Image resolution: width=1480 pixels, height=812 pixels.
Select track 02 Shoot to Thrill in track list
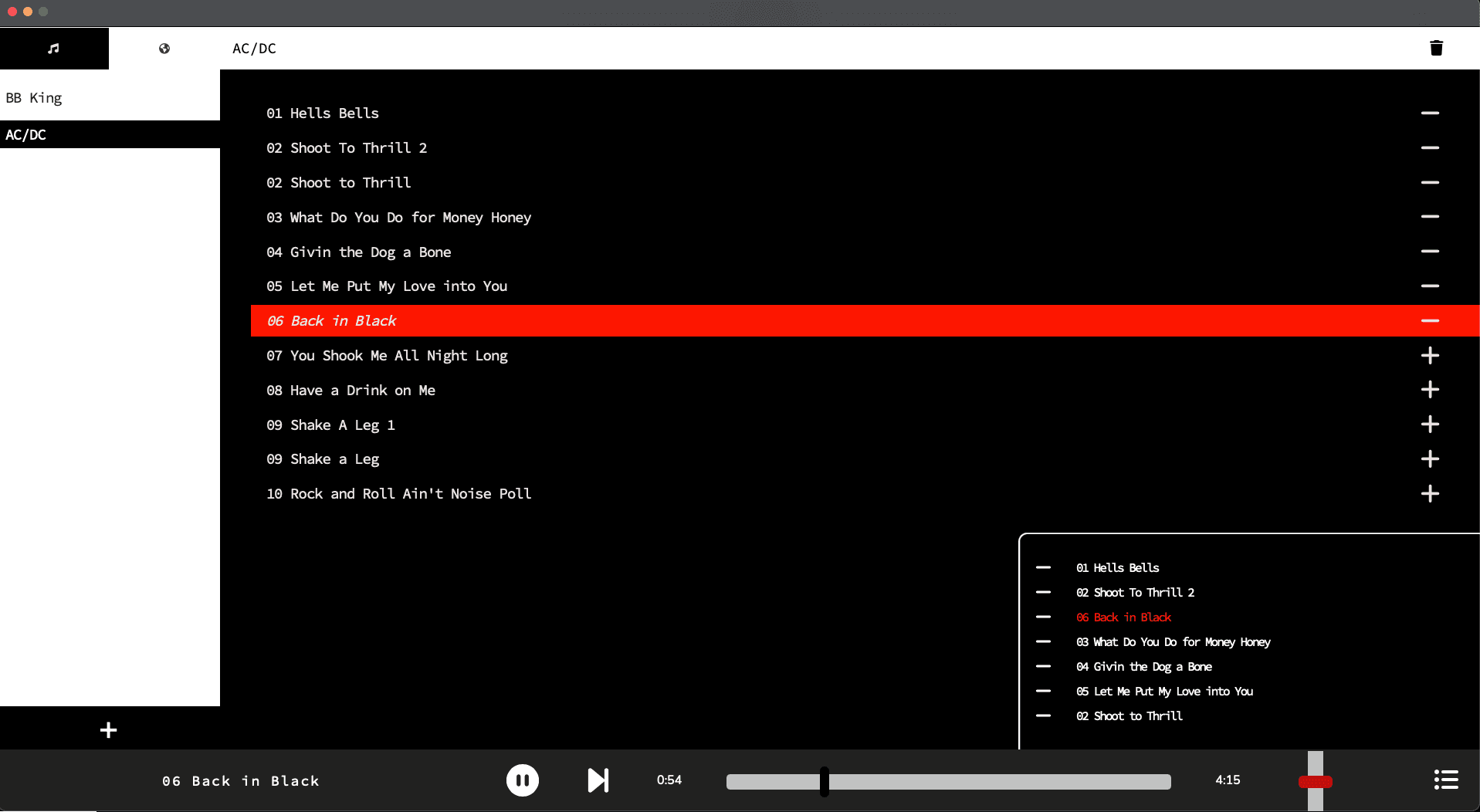339,183
